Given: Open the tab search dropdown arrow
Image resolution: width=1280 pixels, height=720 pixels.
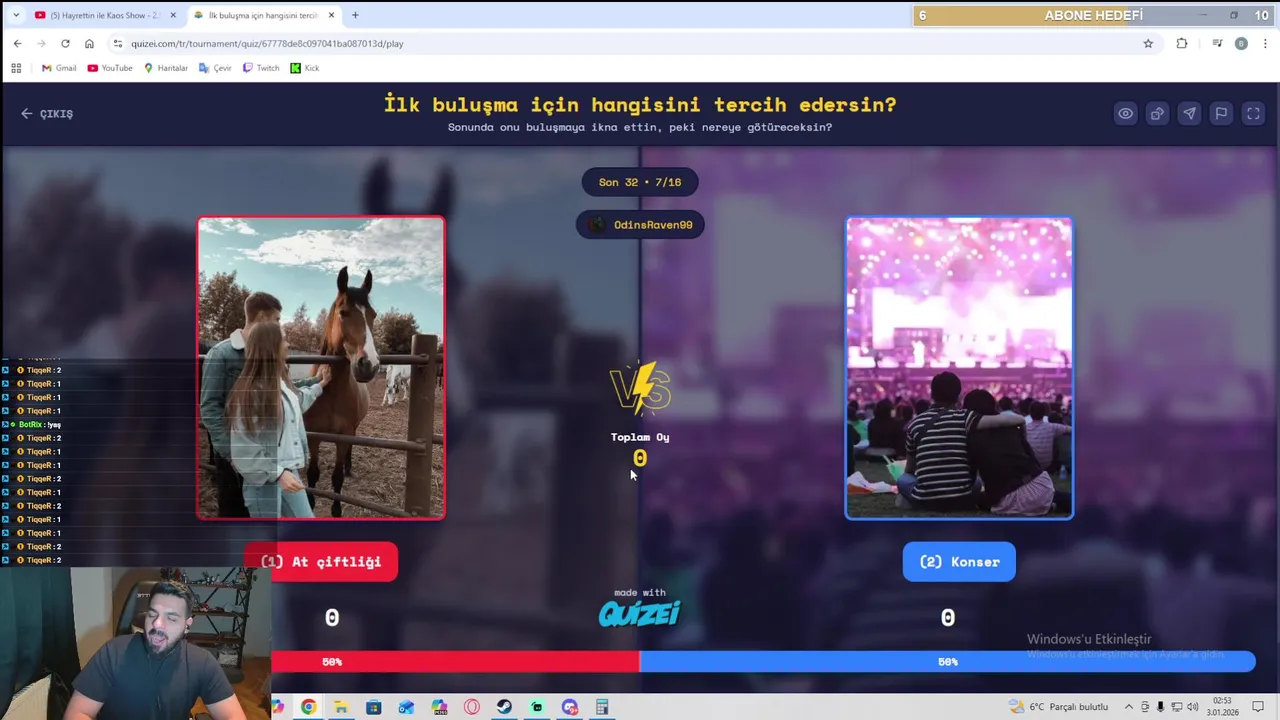Looking at the screenshot, I should 15,15.
